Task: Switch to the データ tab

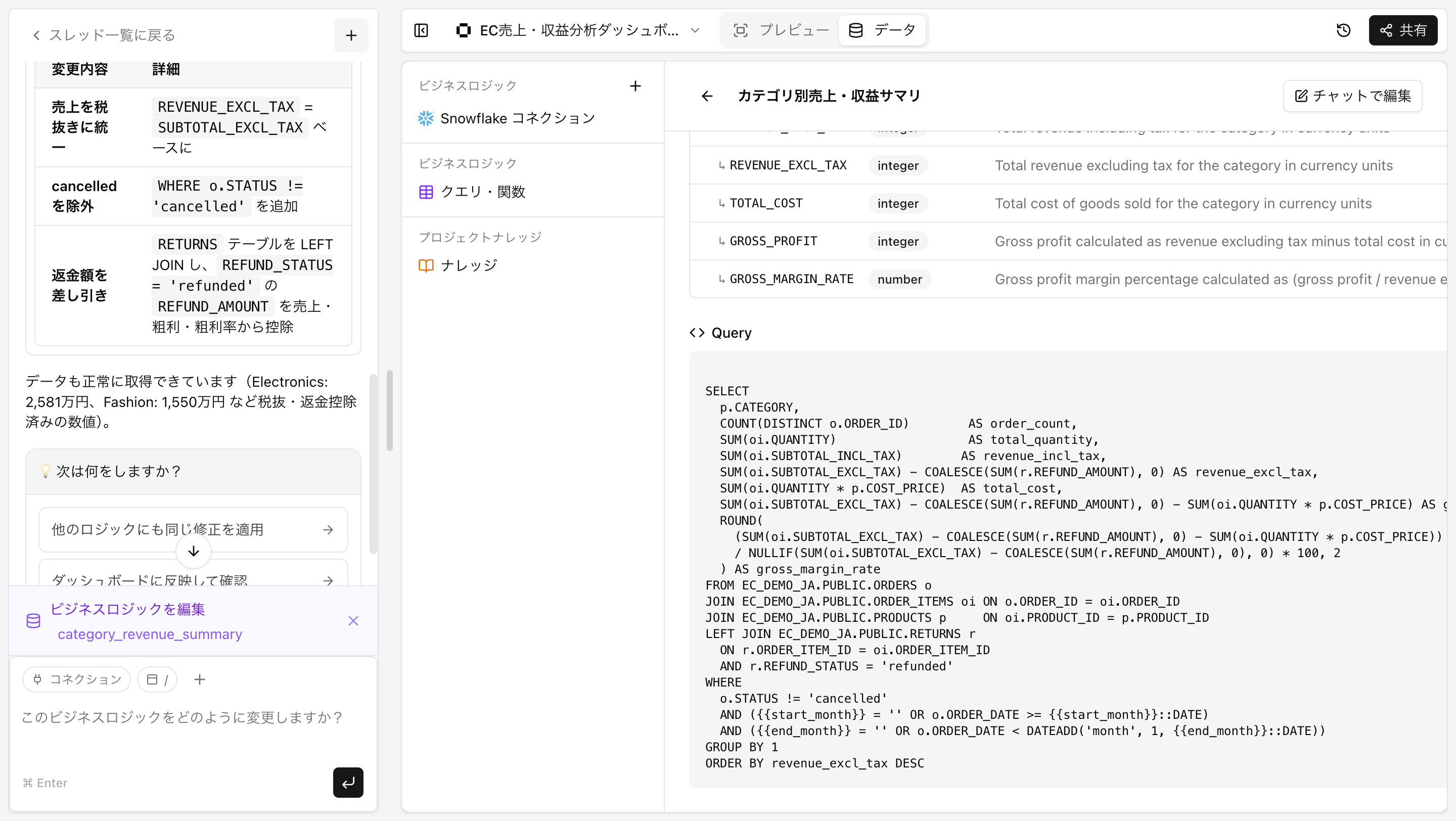Action: click(882, 30)
